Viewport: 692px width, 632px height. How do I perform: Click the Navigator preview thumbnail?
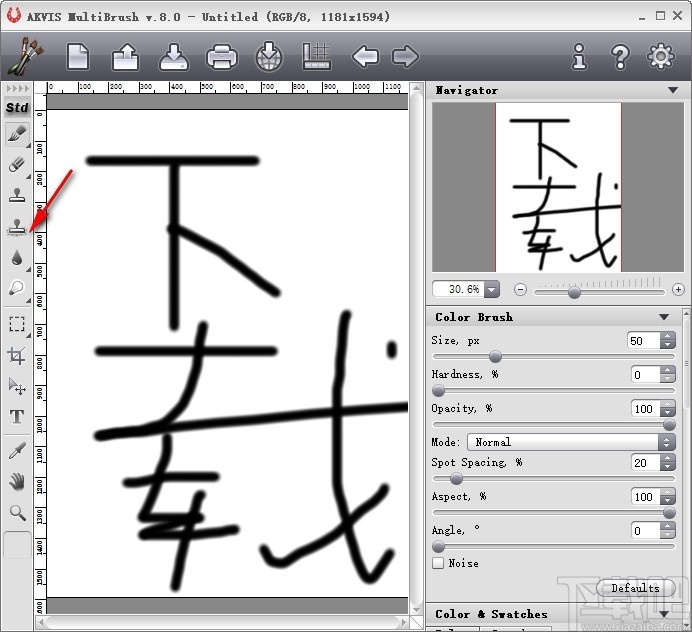click(558, 187)
